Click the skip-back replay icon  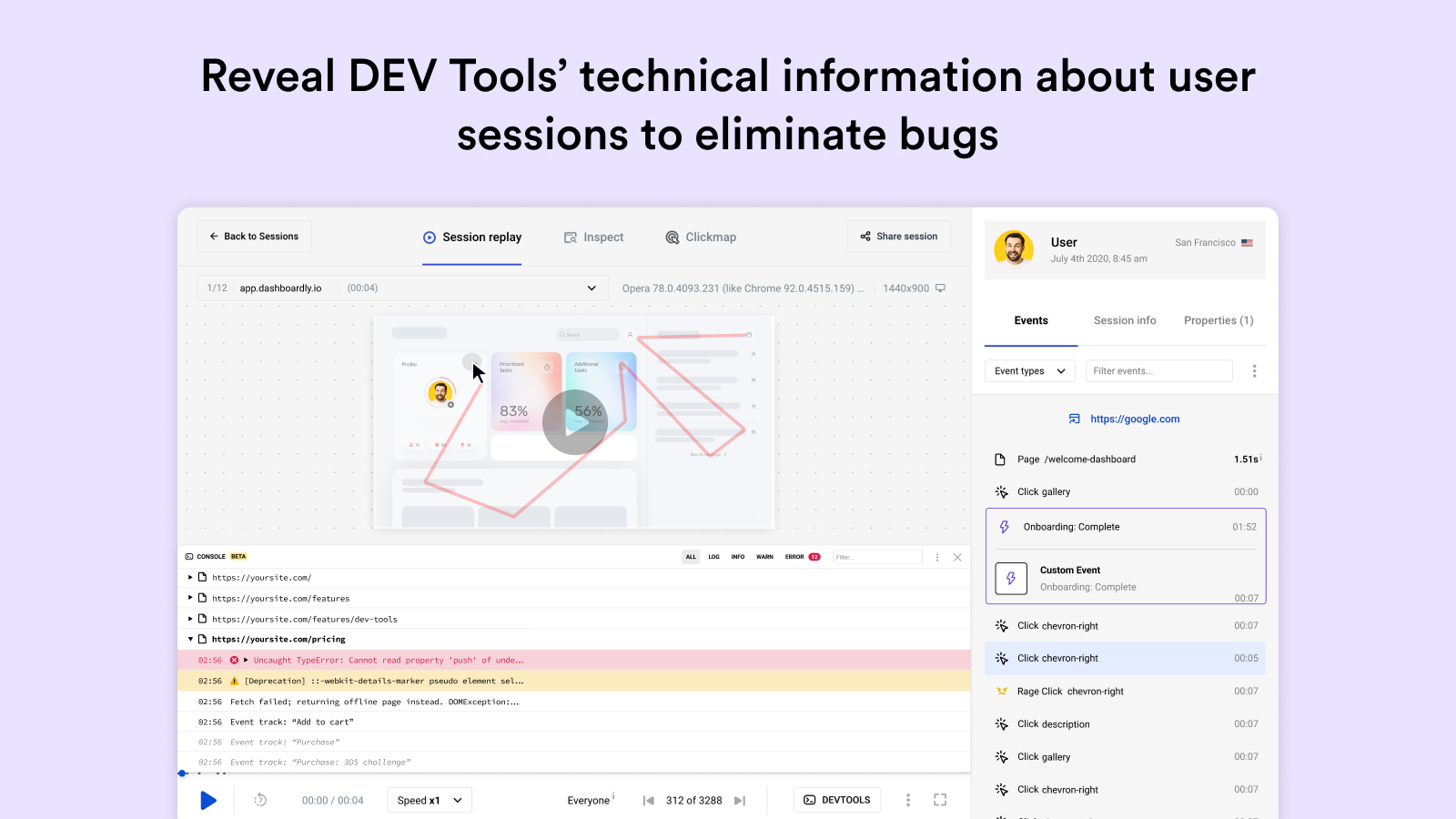pyautogui.click(x=259, y=799)
